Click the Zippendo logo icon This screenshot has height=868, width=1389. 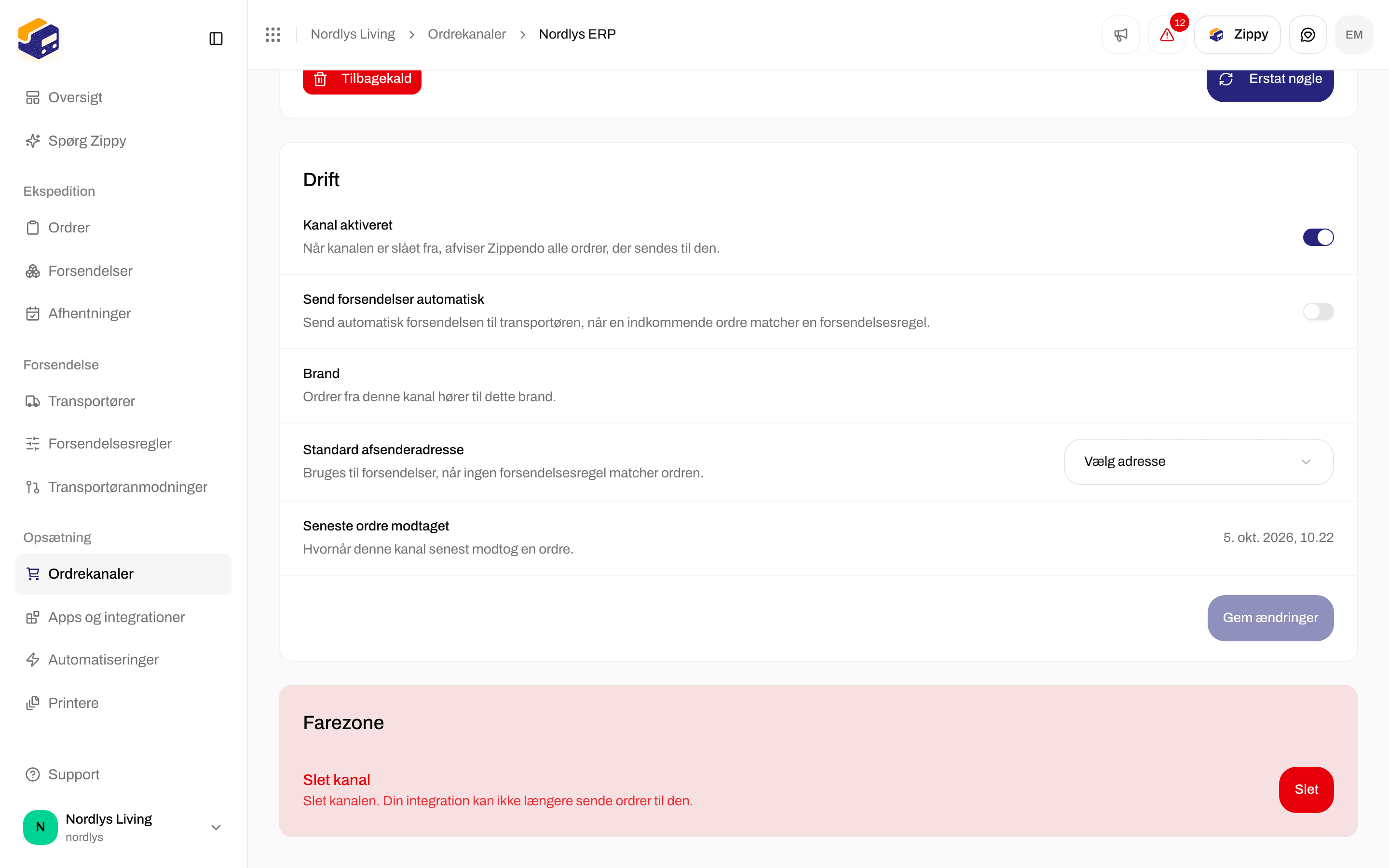[x=39, y=39]
